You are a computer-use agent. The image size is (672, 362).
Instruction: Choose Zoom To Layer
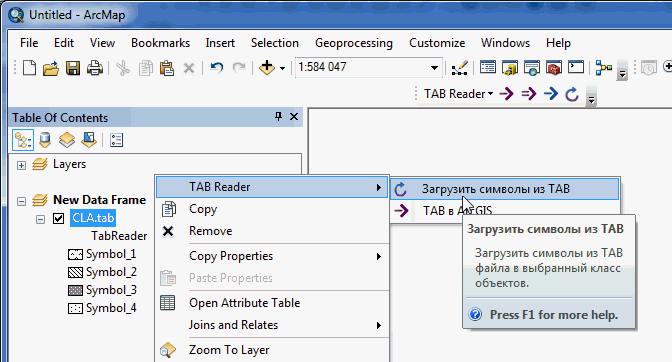pyautogui.click(x=272, y=350)
